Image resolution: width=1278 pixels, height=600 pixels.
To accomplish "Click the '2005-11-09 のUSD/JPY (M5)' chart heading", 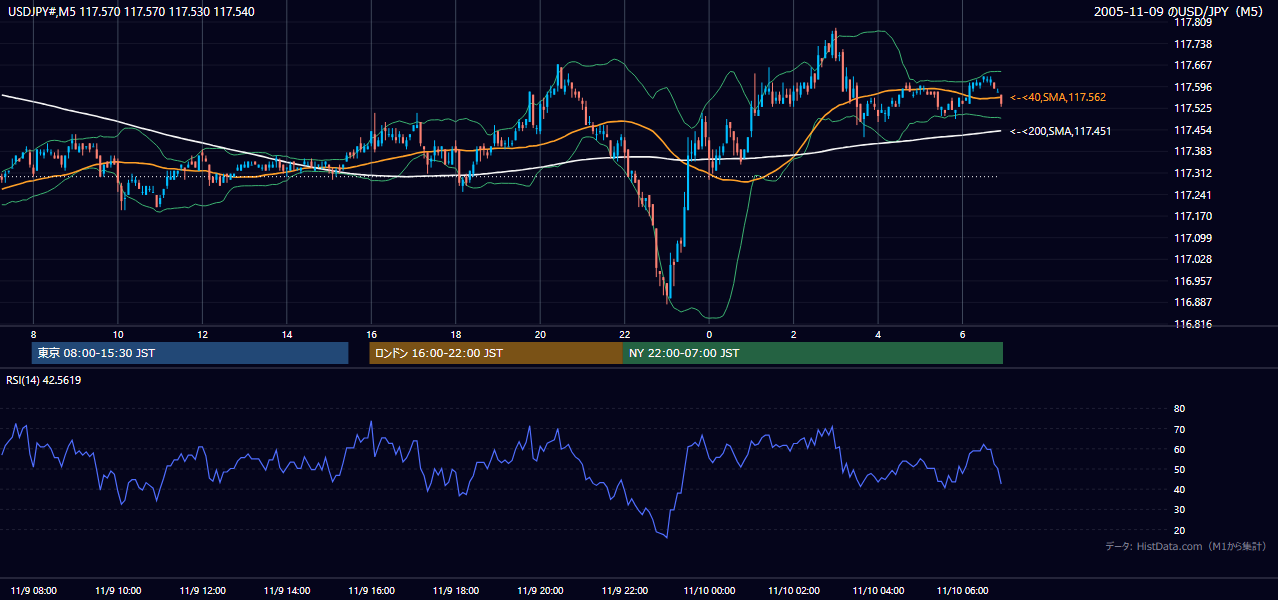I will click(x=1181, y=12).
